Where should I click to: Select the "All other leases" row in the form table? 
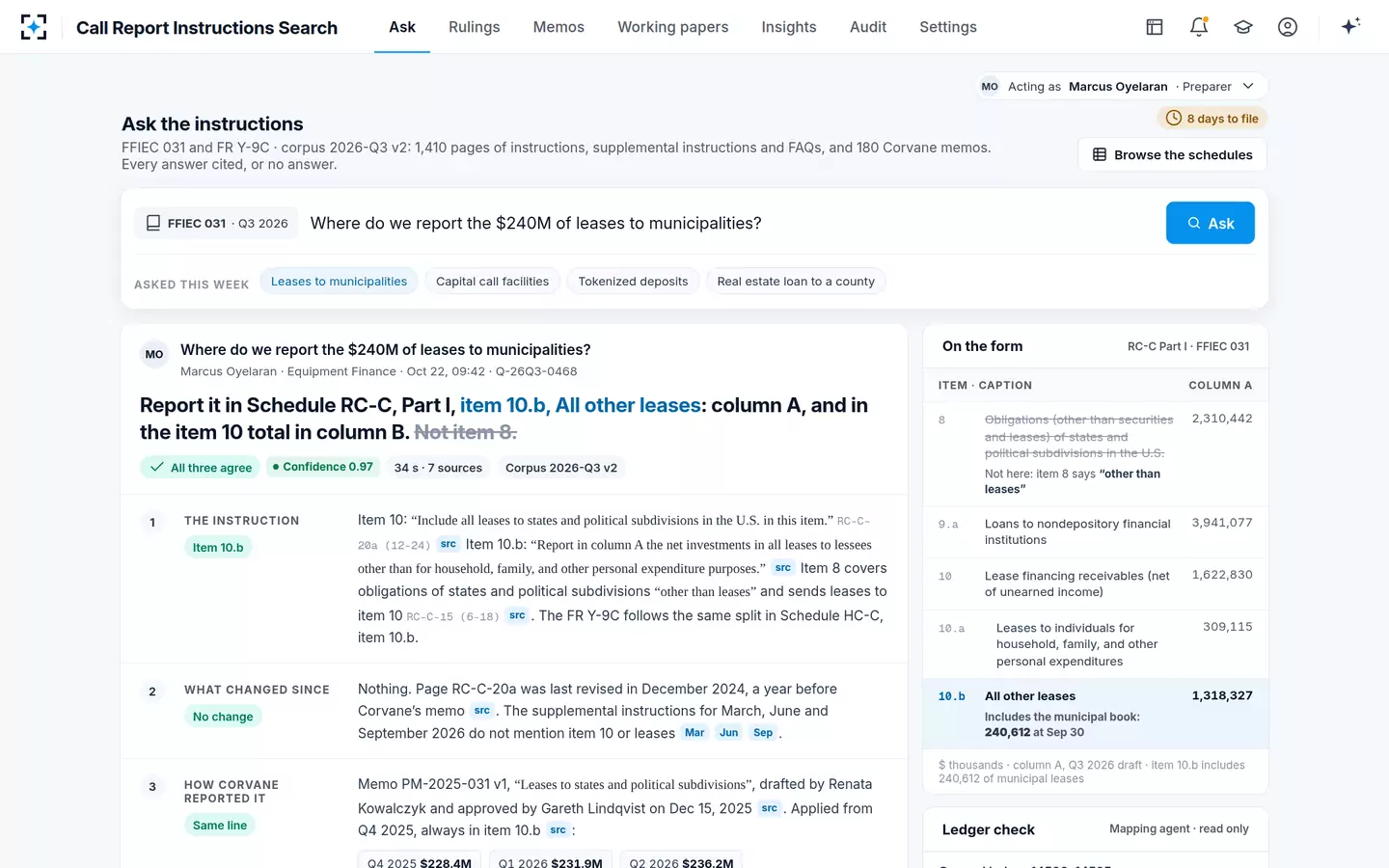(x=1095, y=714)
